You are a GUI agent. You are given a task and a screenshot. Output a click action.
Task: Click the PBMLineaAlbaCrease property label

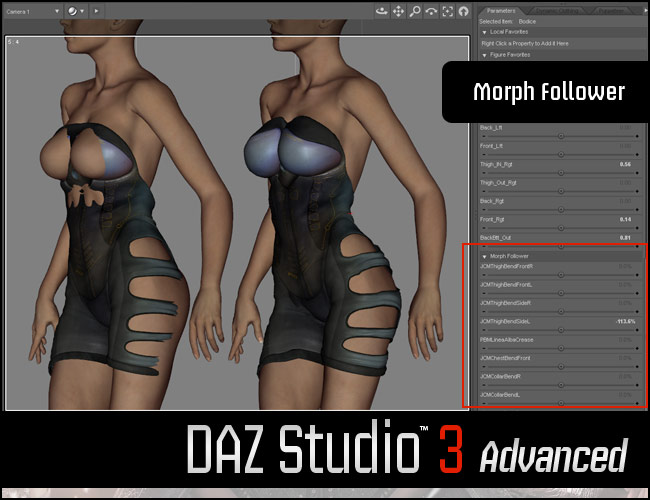(507, 340)
